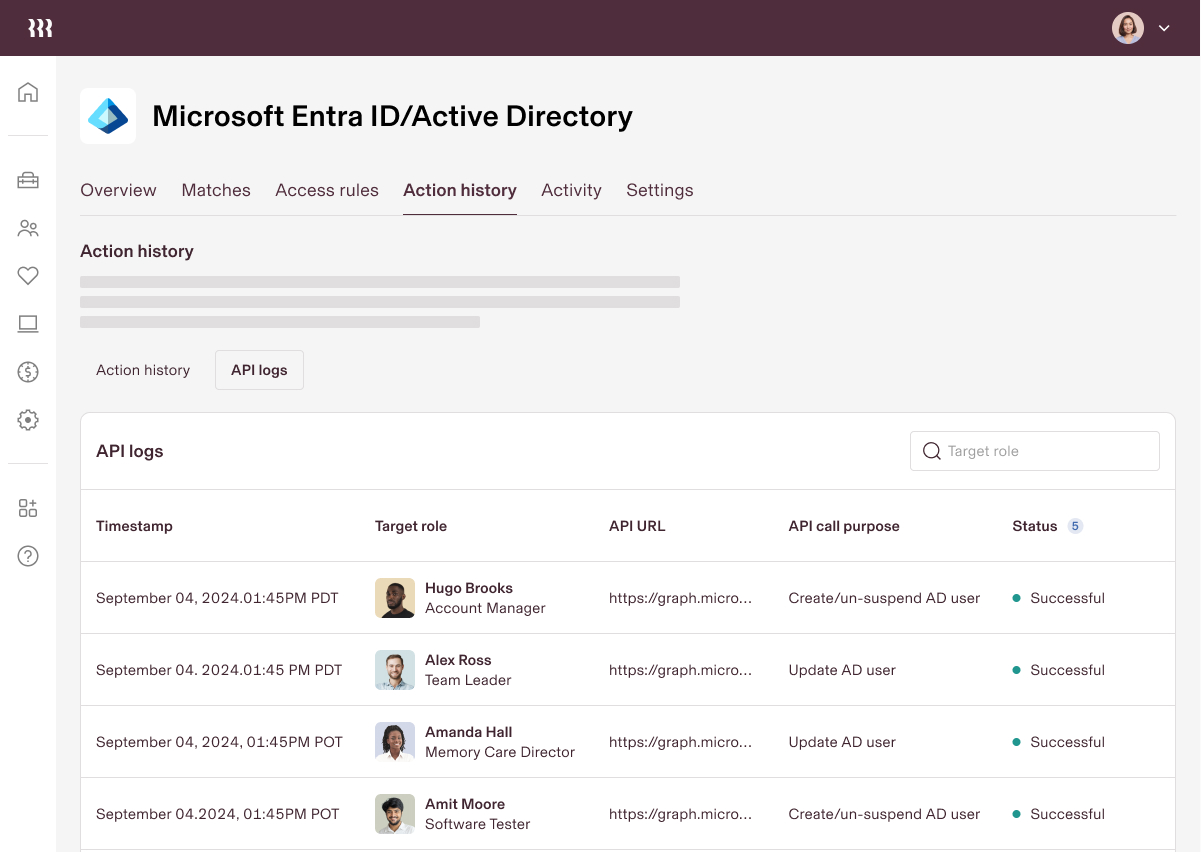Click the Status filter count badge 5
This screenshot has width=1201, height=852.
pyautogui.click(x=1075, y=526)
